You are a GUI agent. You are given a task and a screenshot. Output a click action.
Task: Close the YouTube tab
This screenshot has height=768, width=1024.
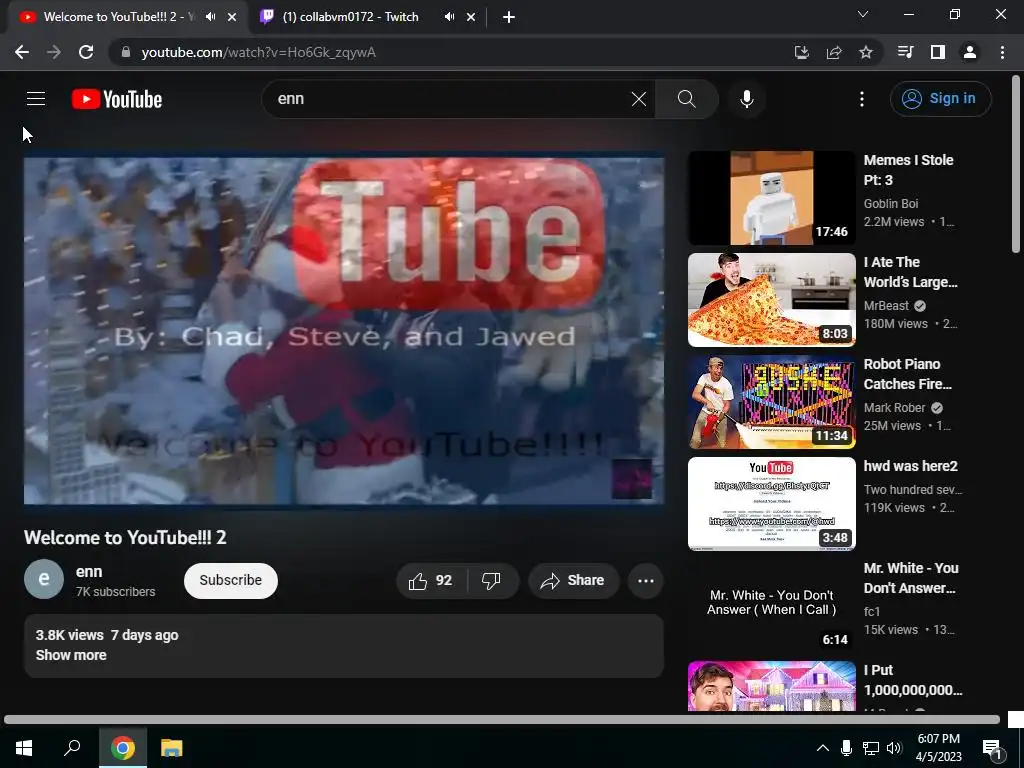[x=232, y=17]
